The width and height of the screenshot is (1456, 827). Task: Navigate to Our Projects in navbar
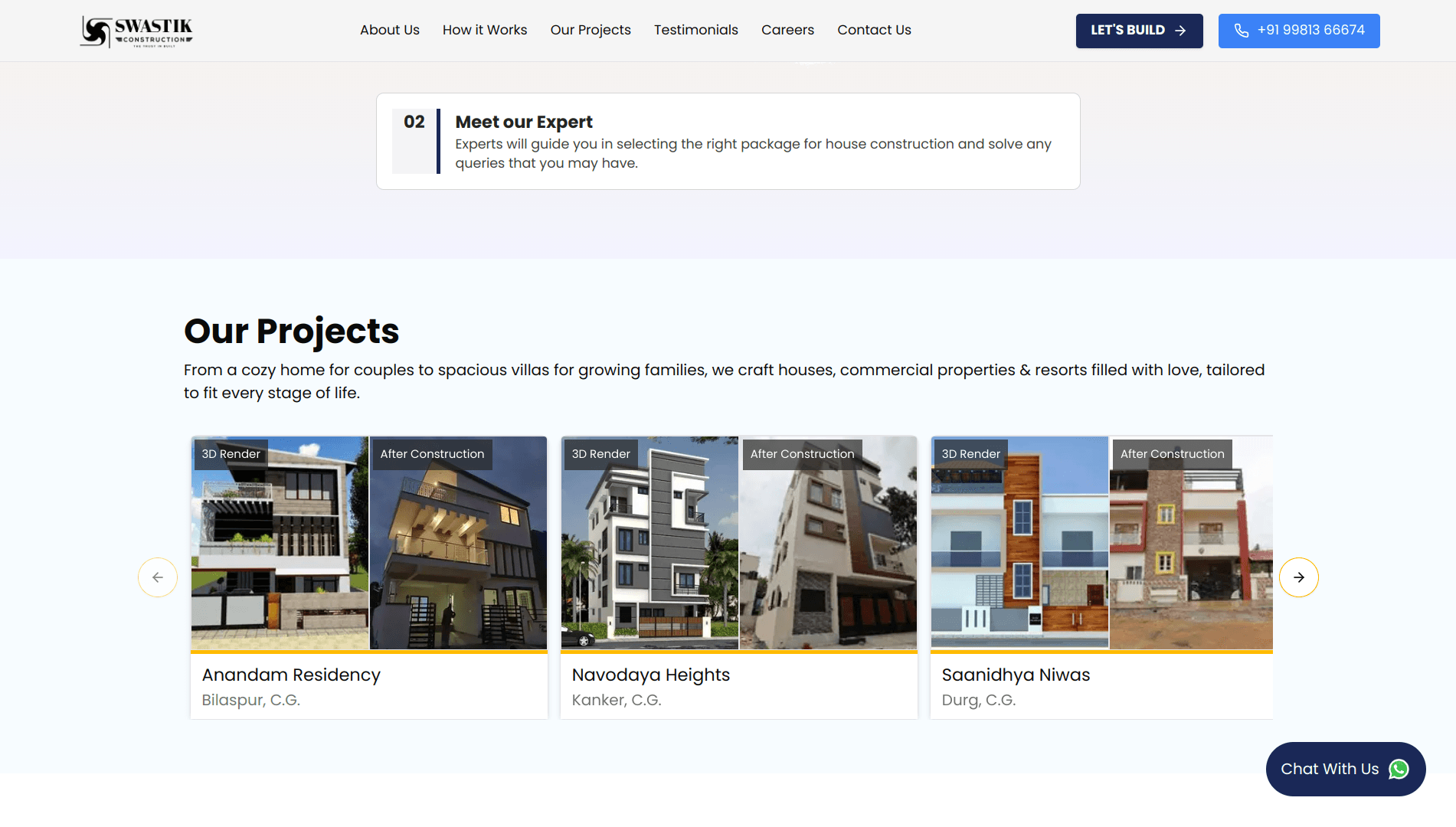(x=590, y=30)
